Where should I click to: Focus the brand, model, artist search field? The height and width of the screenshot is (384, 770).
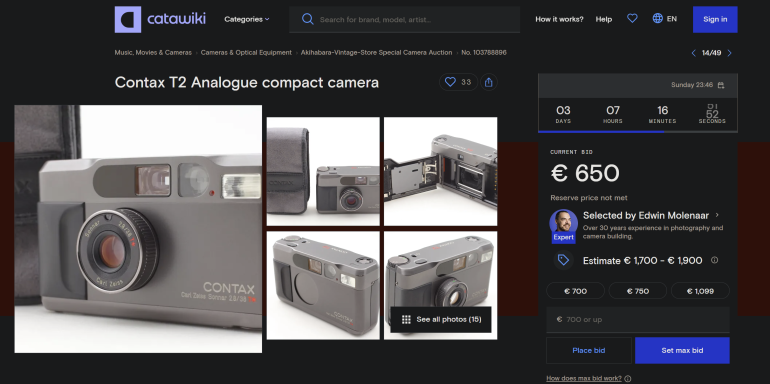(x=404, y=20)
